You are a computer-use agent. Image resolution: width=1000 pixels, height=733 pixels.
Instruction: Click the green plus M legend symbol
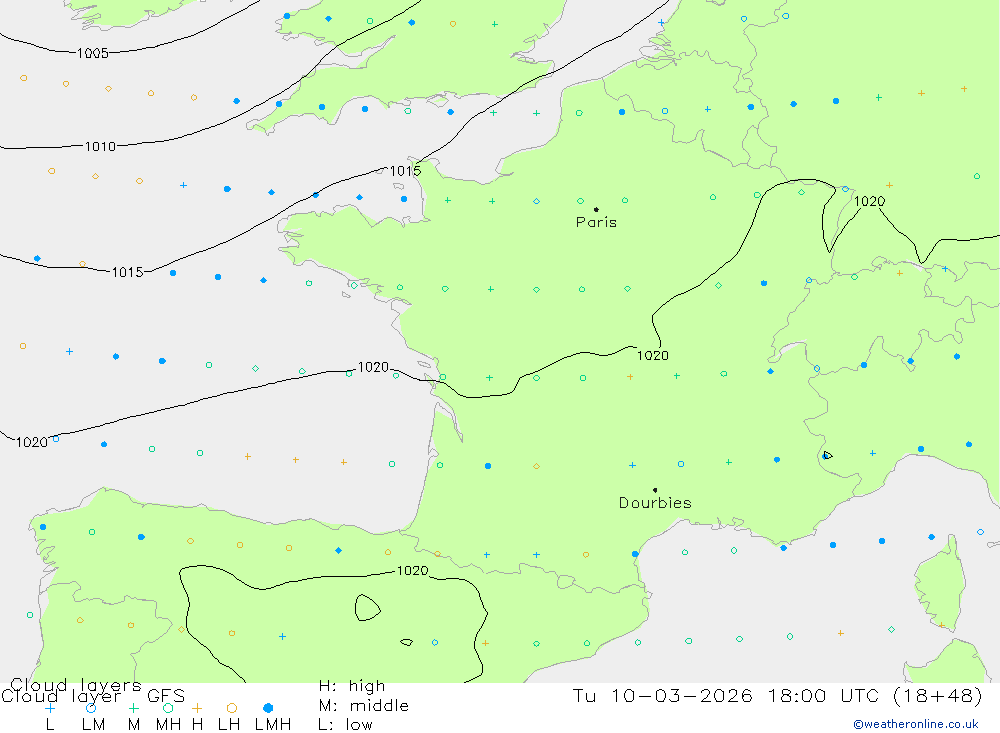pos(133,708)
